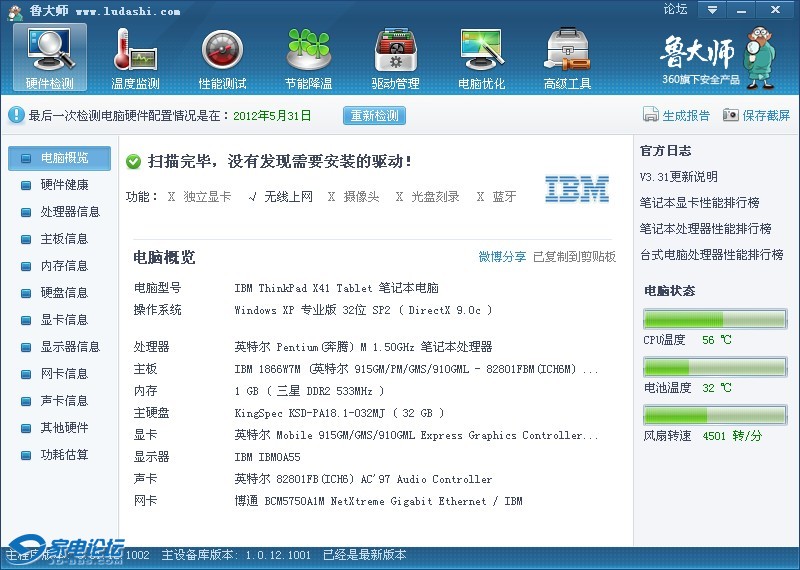
Task: Open the V3.31更新说明 update notes link
Action: click(679, 177)
